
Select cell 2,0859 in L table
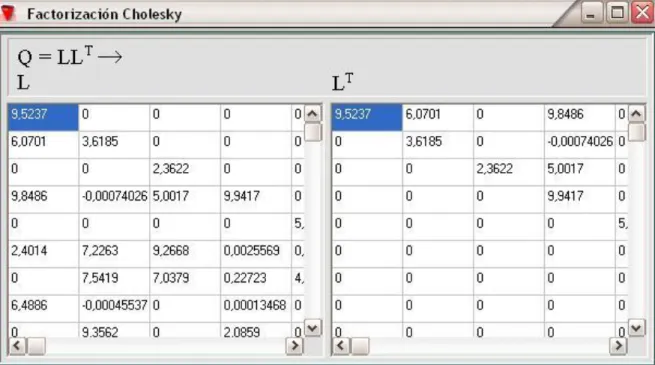pos(256,330)
